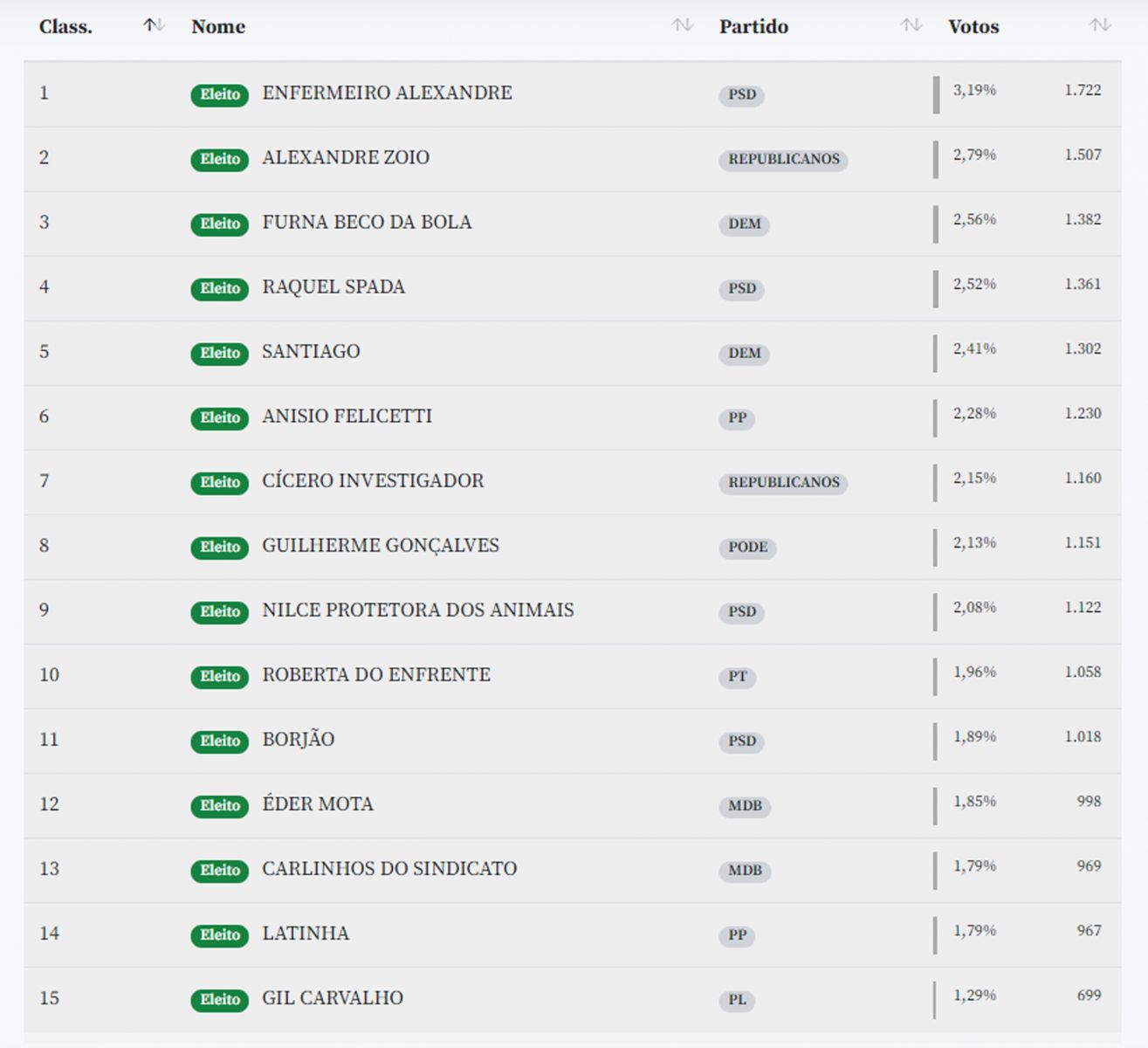Click Eleito badge next to Raquel Spada
Screen dimensions: 1148x1048
[x=220, y=288]
